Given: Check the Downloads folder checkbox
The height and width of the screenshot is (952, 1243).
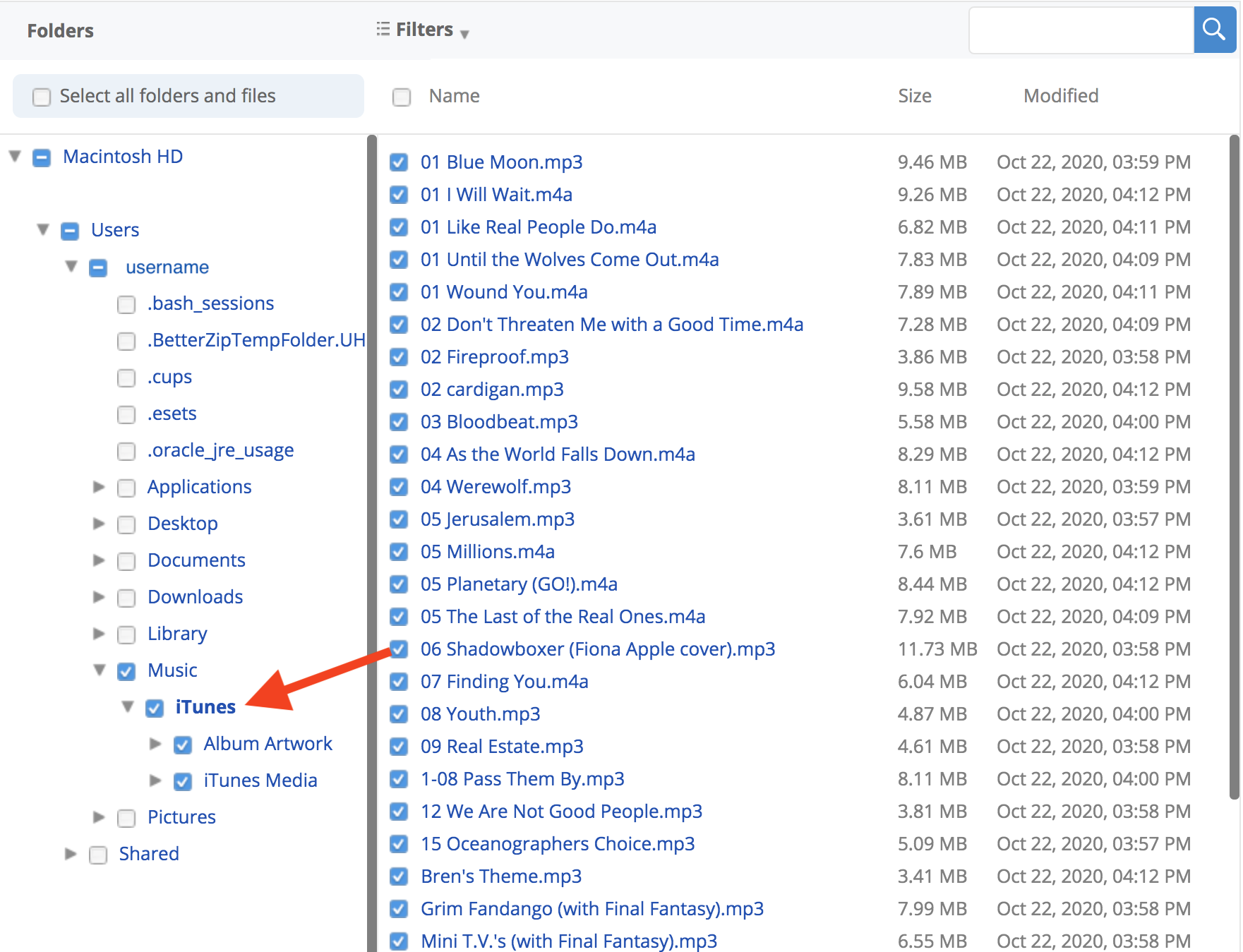Looking at the screenshot, I should pos(126,598).
